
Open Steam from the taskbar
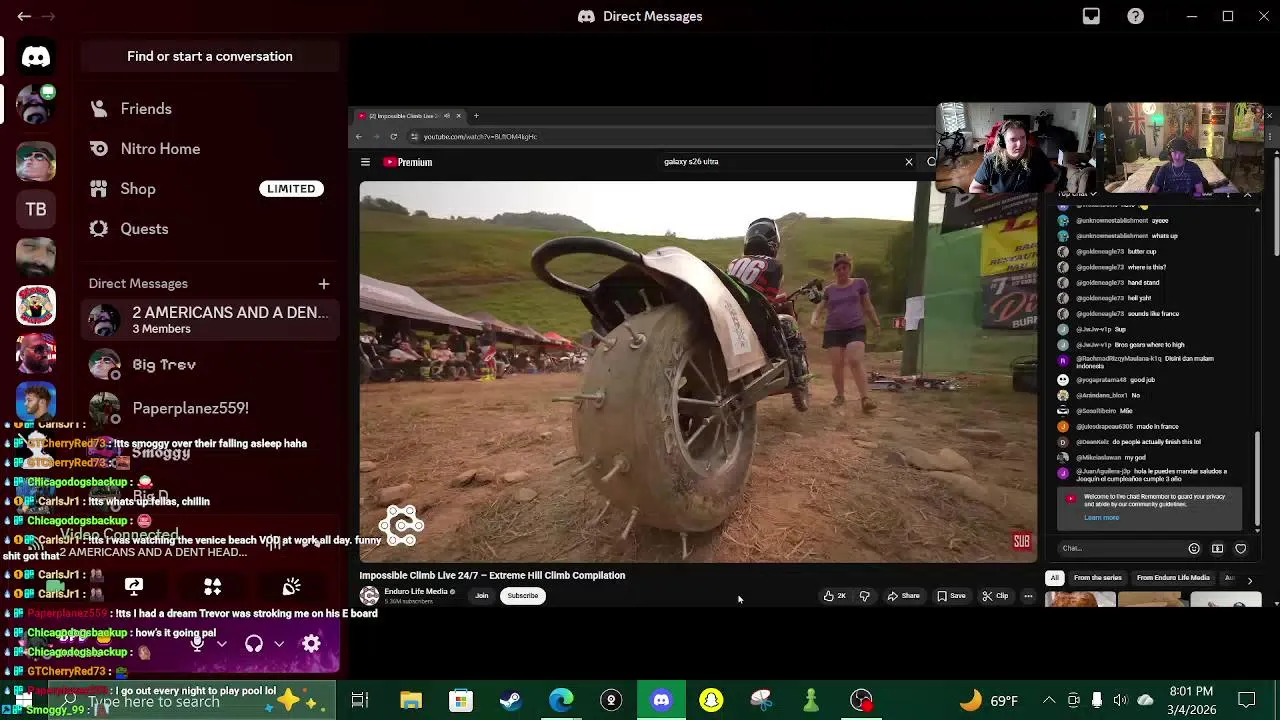(511, 700)
